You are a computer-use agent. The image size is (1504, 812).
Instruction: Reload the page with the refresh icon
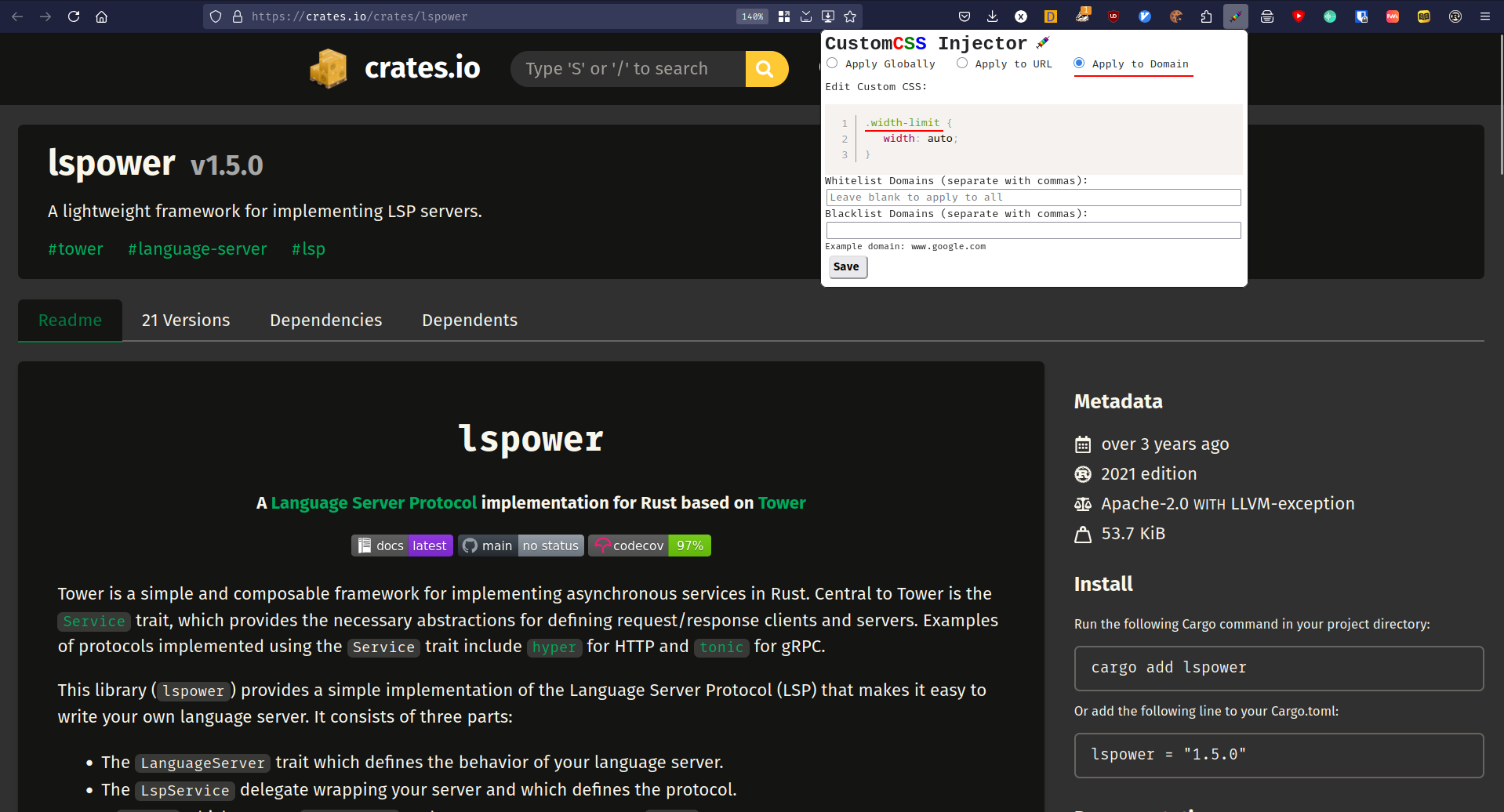point(74,16)
